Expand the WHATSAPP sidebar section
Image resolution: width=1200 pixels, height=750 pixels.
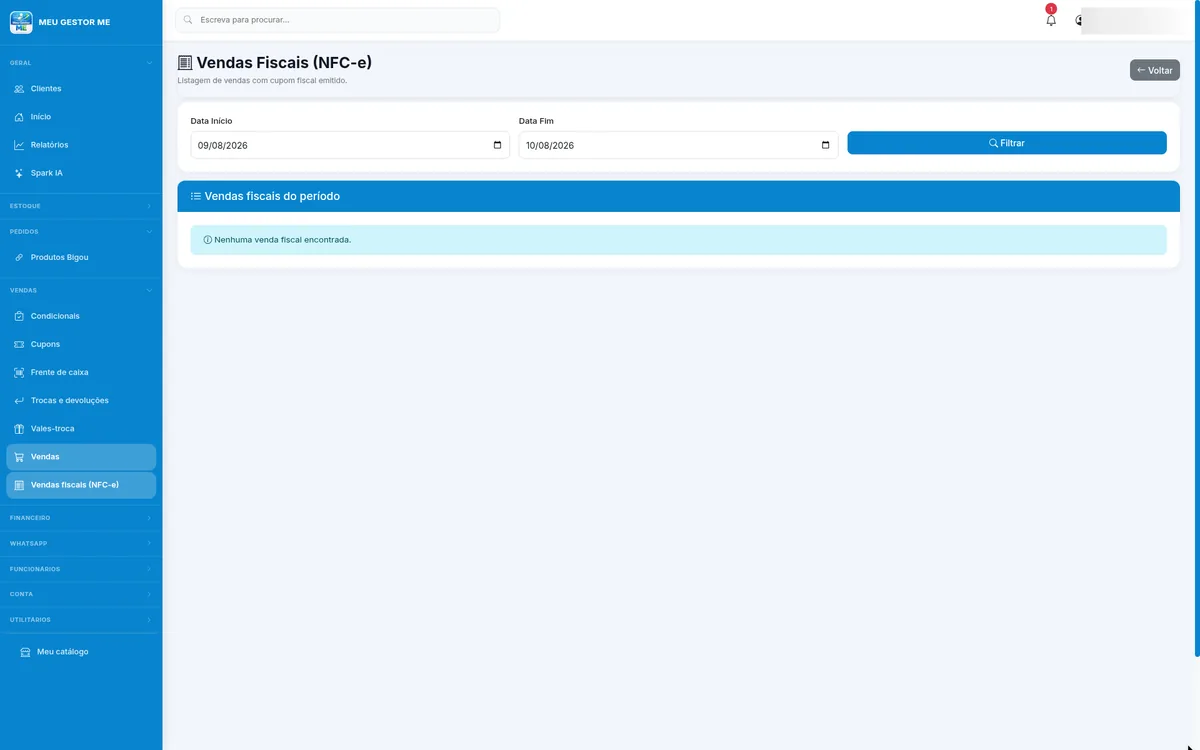pos(81,543)
